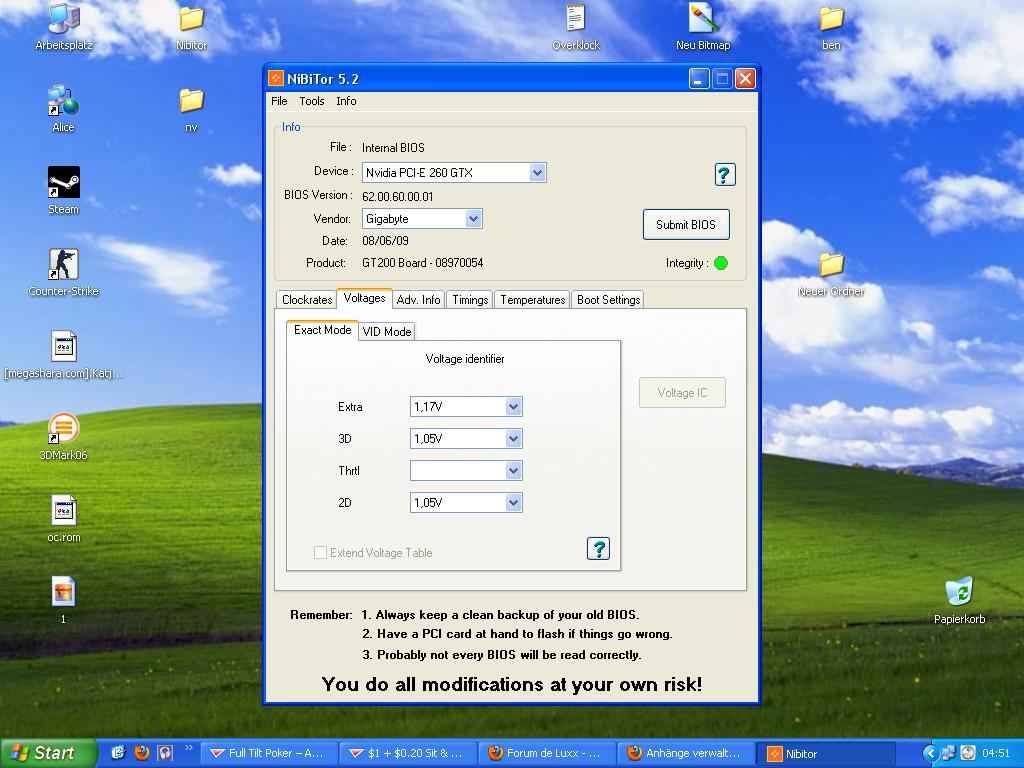Screen dimensions: 1024x768
Task: Click the taskbar clock showing 04:51
Action: [995, 753]
